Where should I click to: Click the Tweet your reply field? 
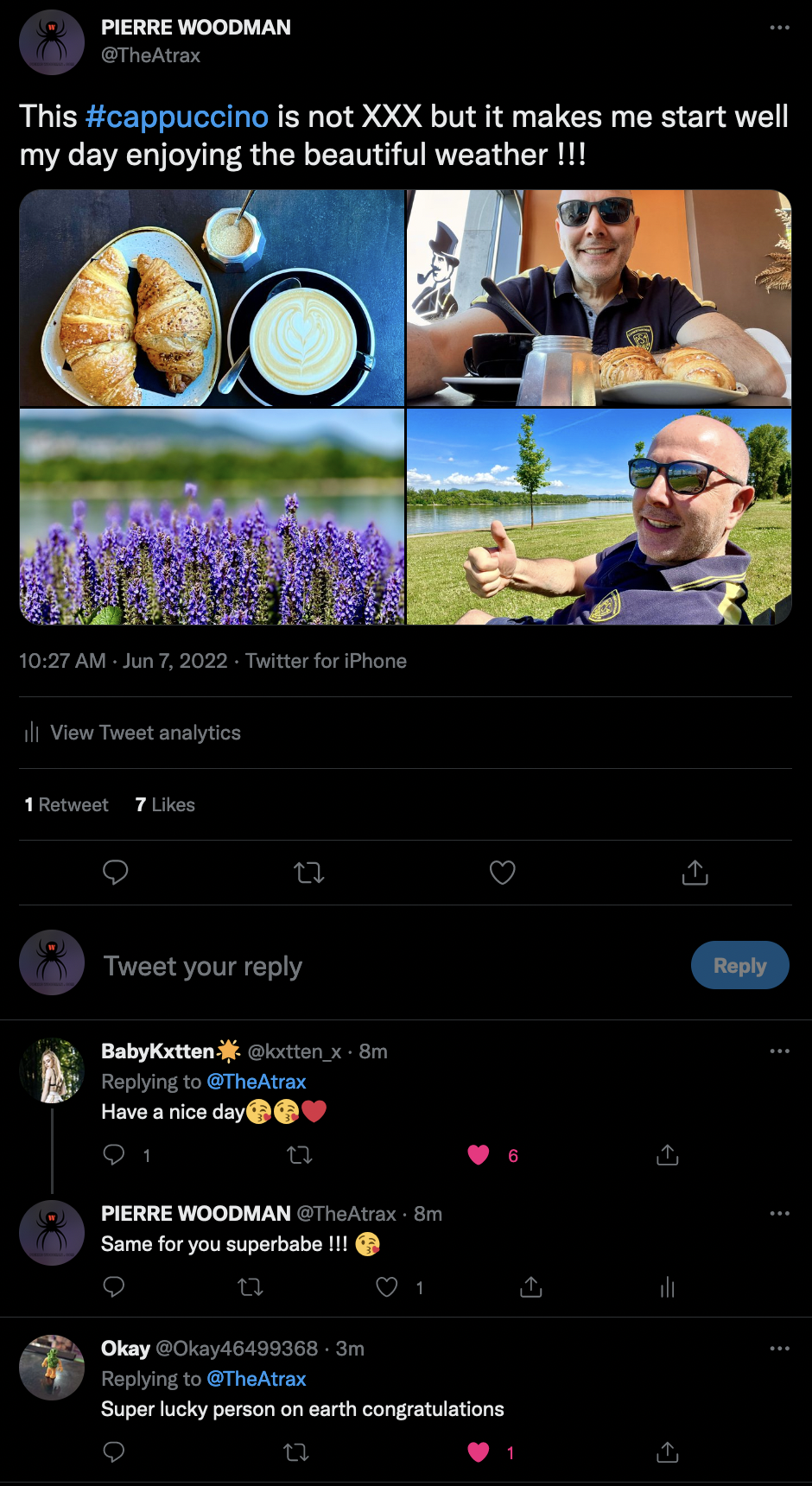346,966
